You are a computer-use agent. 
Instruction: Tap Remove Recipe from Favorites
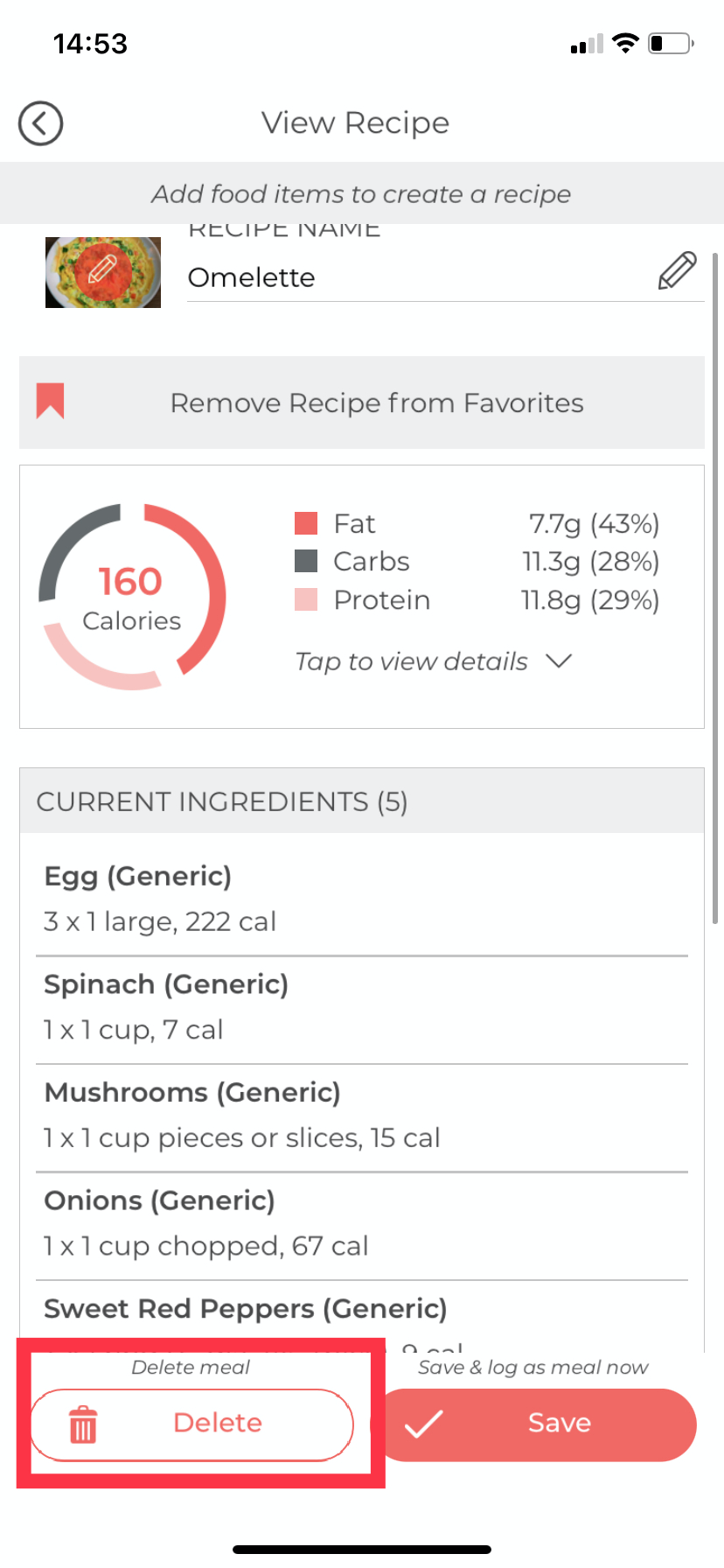(x=376, y=402)
